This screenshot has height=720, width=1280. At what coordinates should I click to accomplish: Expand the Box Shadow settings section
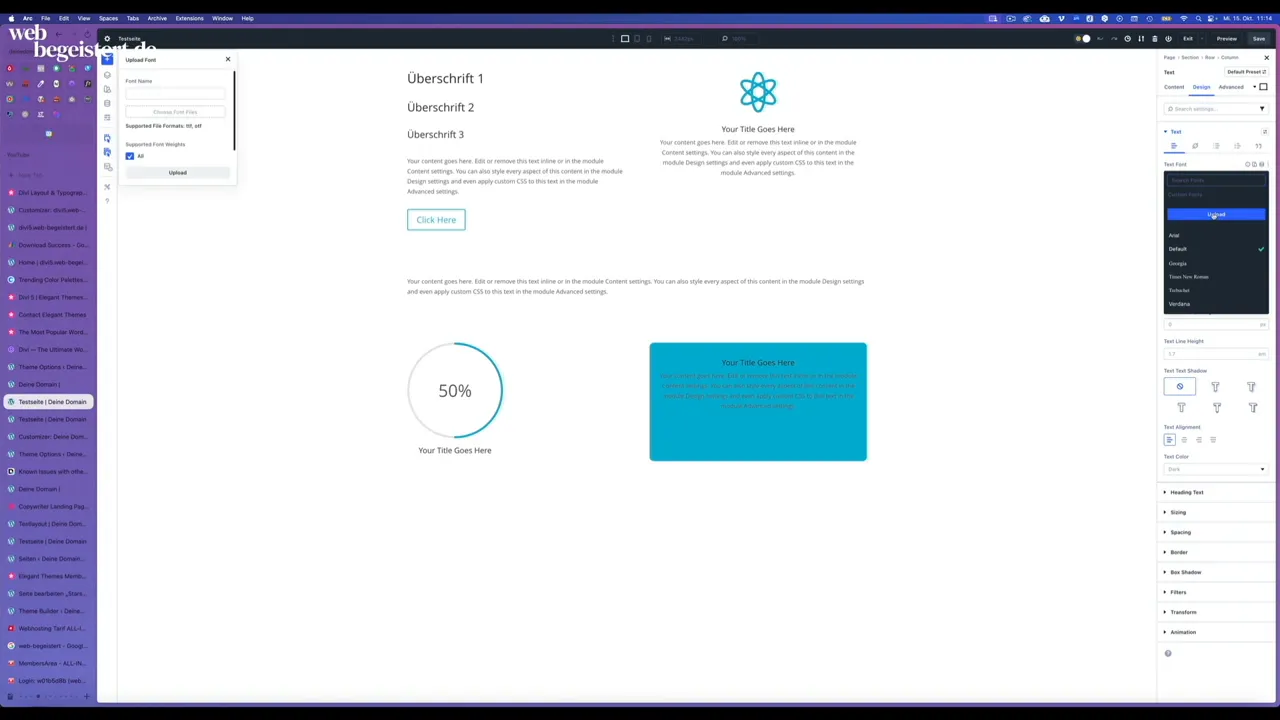coord(1186,571)
